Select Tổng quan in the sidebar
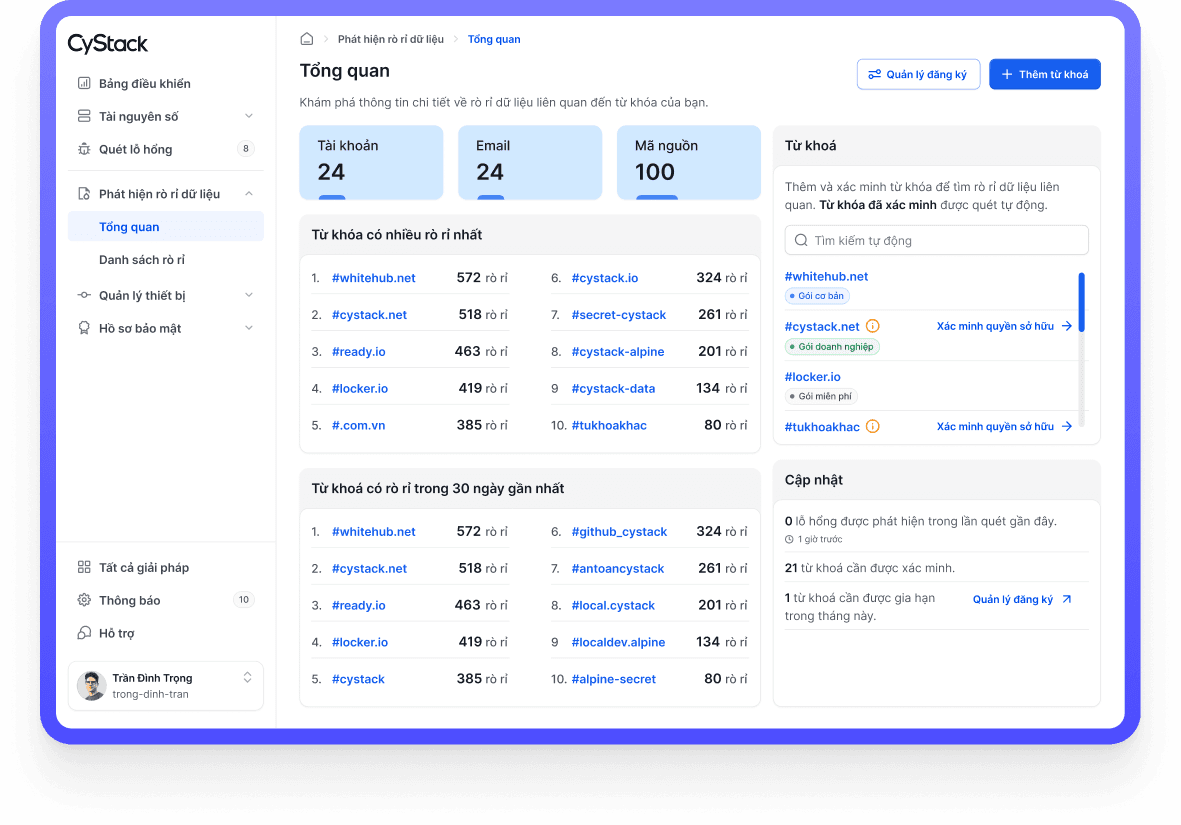The height and width of the screenshot is (825, 1181). point(166,227)
